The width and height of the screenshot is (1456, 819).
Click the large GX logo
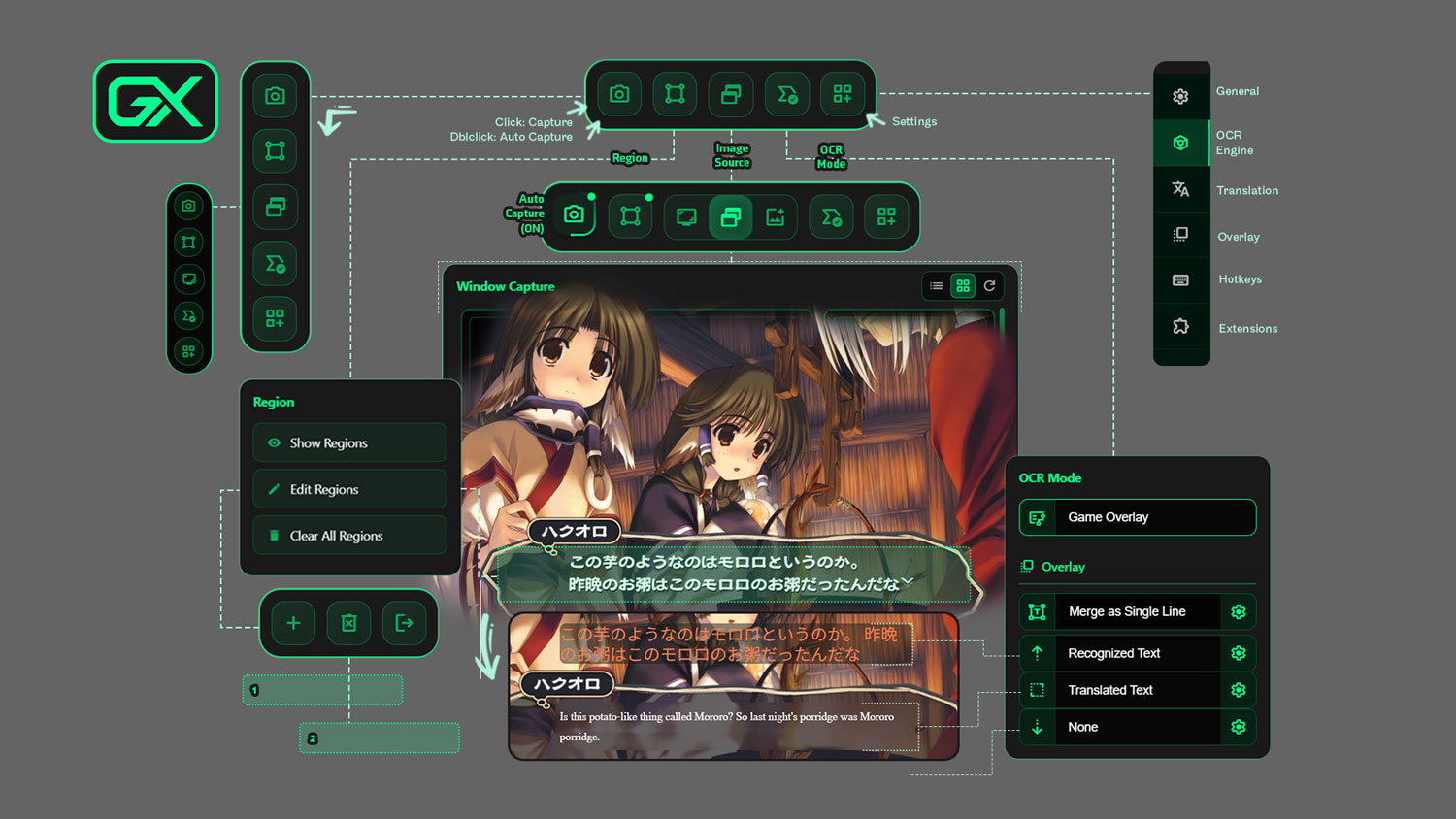pyautogui.click(x=155, y=102)
